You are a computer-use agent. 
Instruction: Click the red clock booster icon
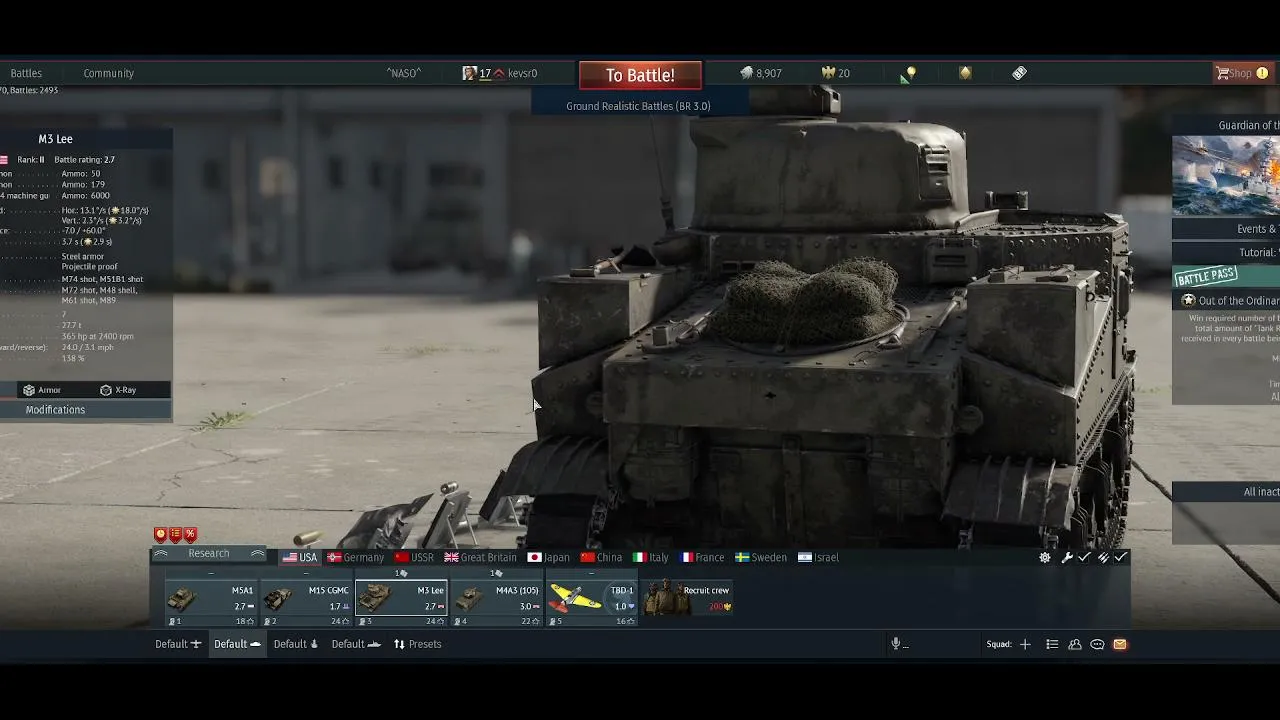[x=160, y=535]
